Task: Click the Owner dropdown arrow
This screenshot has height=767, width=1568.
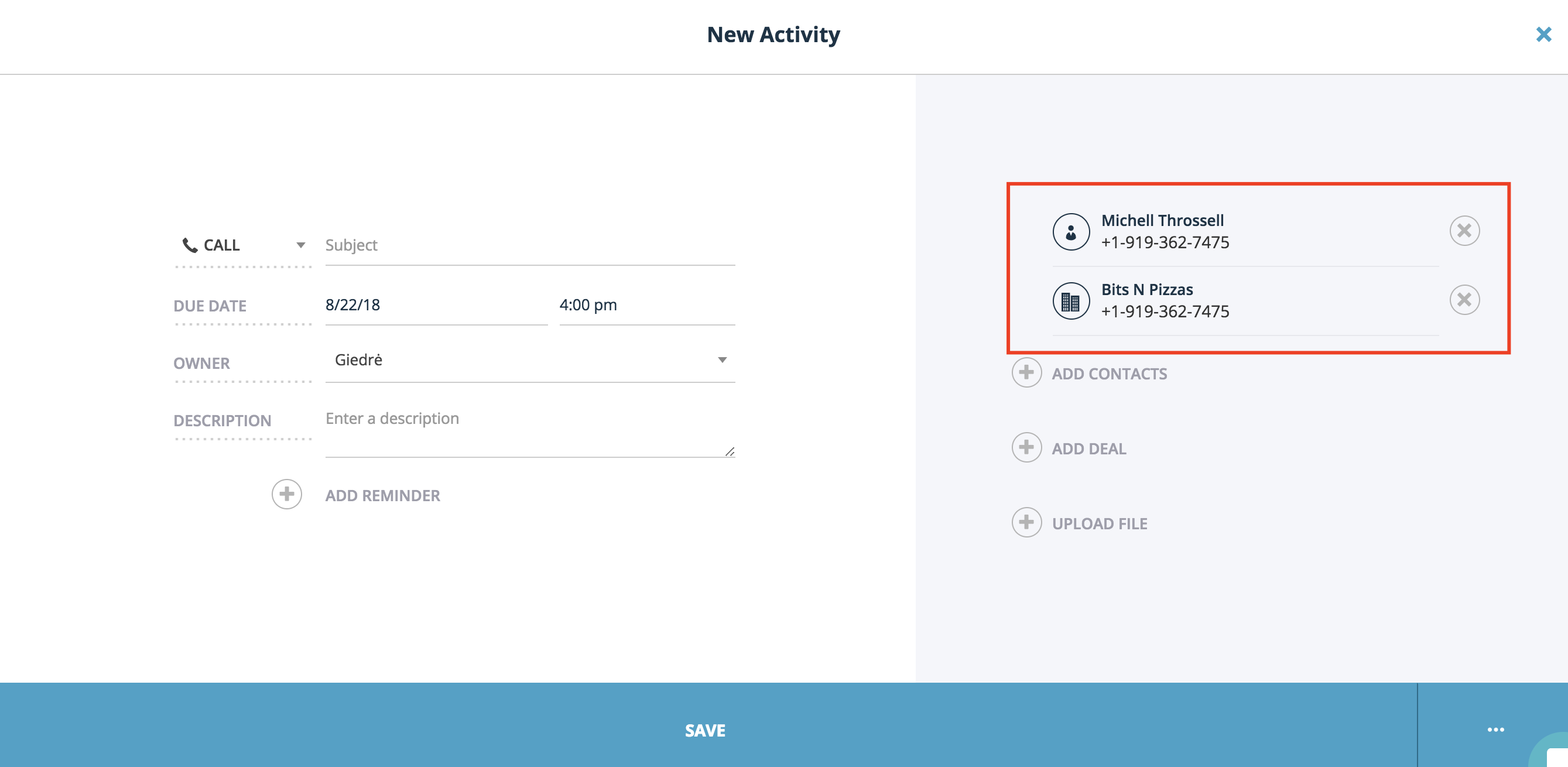Action: [x=722, y=360]
